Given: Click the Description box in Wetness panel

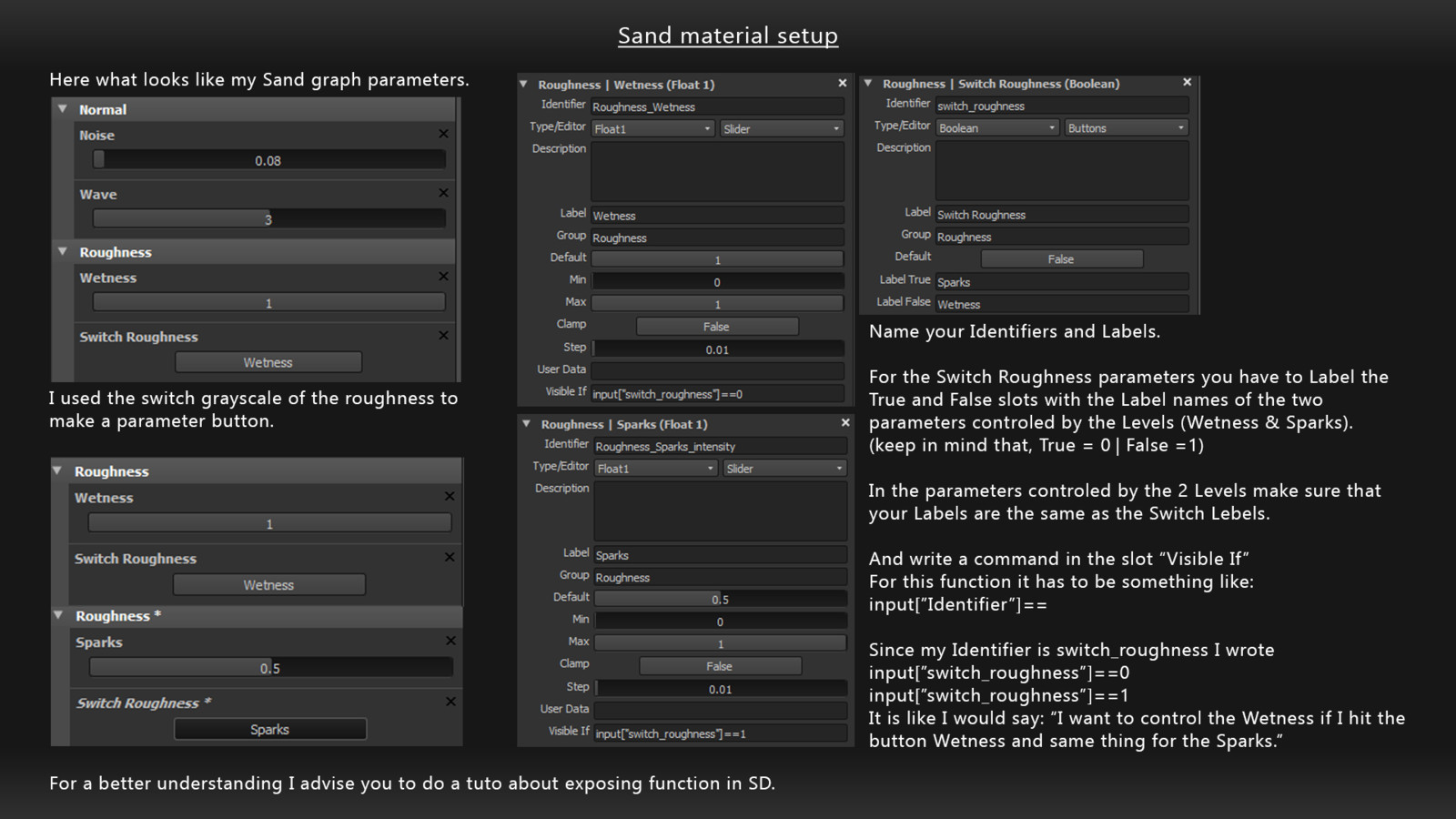Looking at the screenshot, I should click(717, 171).
